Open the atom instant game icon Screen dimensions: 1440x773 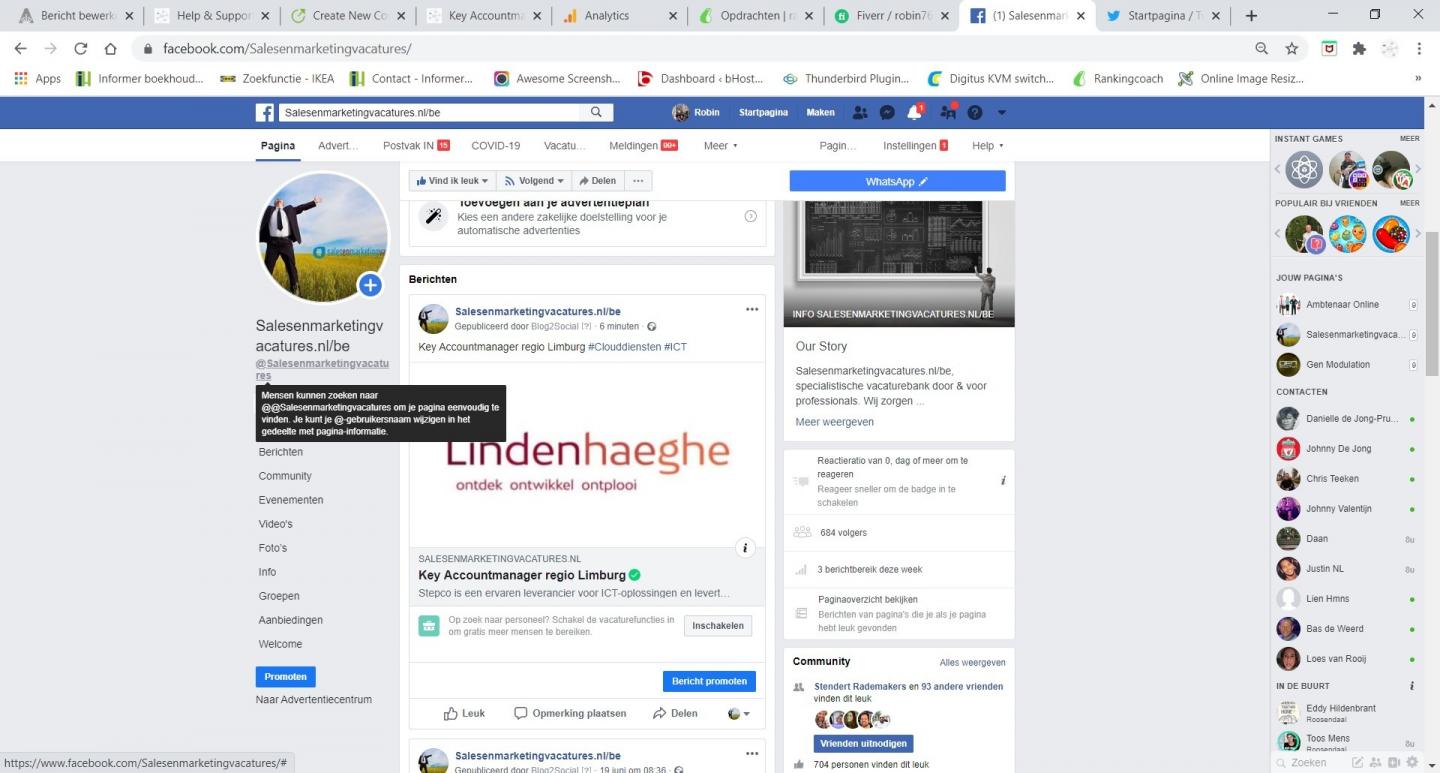(x=1304, y=170)
